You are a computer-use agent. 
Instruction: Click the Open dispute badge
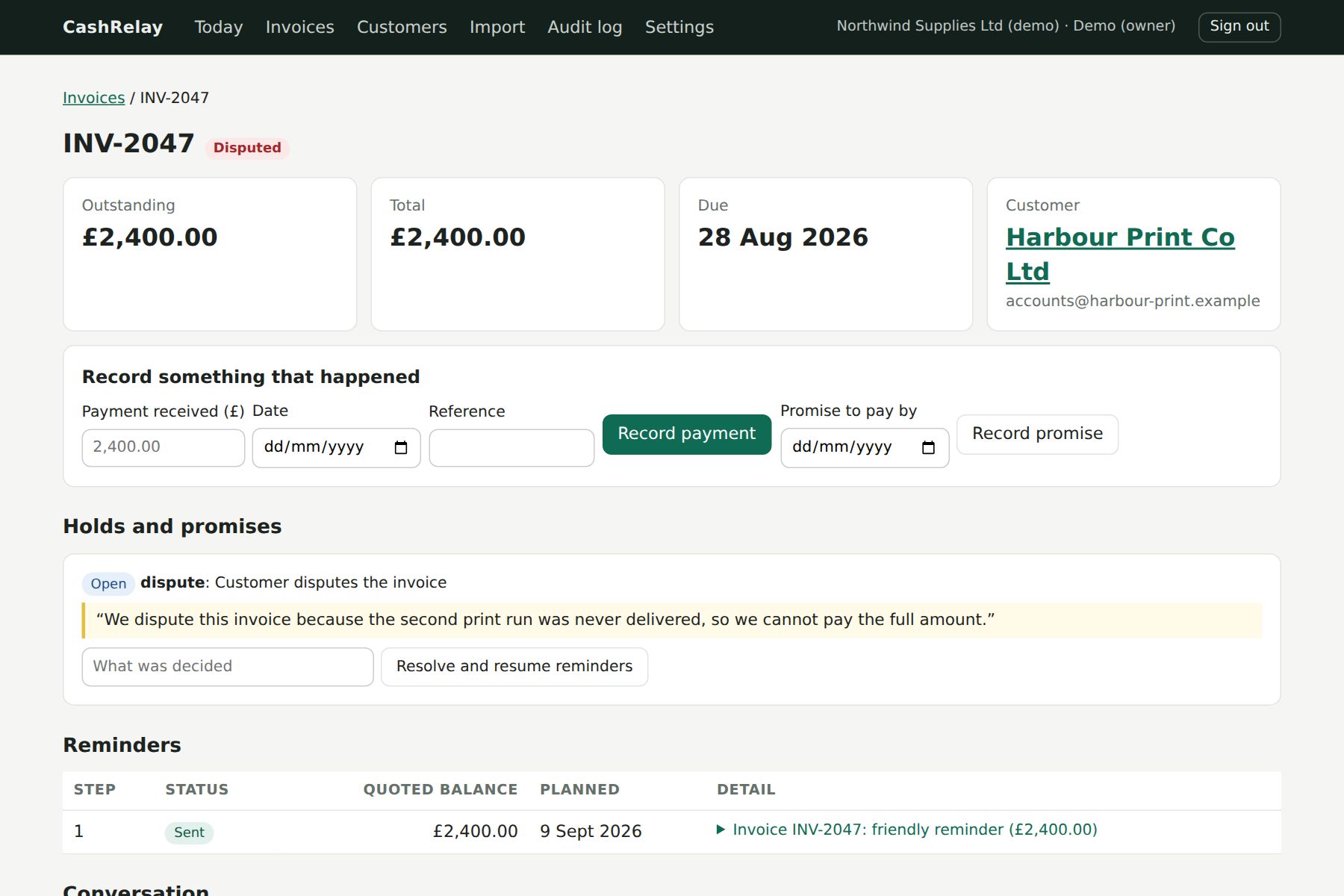click(x=108, y=584)
